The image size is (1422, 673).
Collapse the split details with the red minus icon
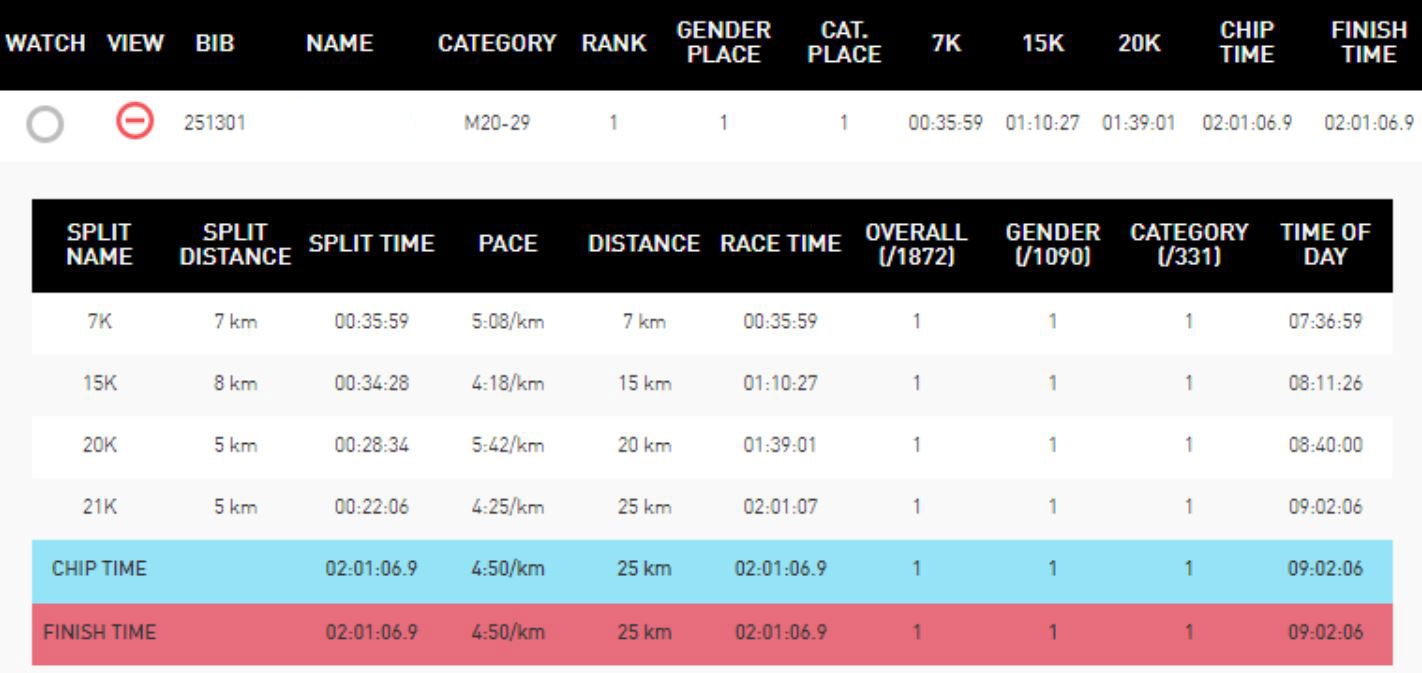(133, 123)
